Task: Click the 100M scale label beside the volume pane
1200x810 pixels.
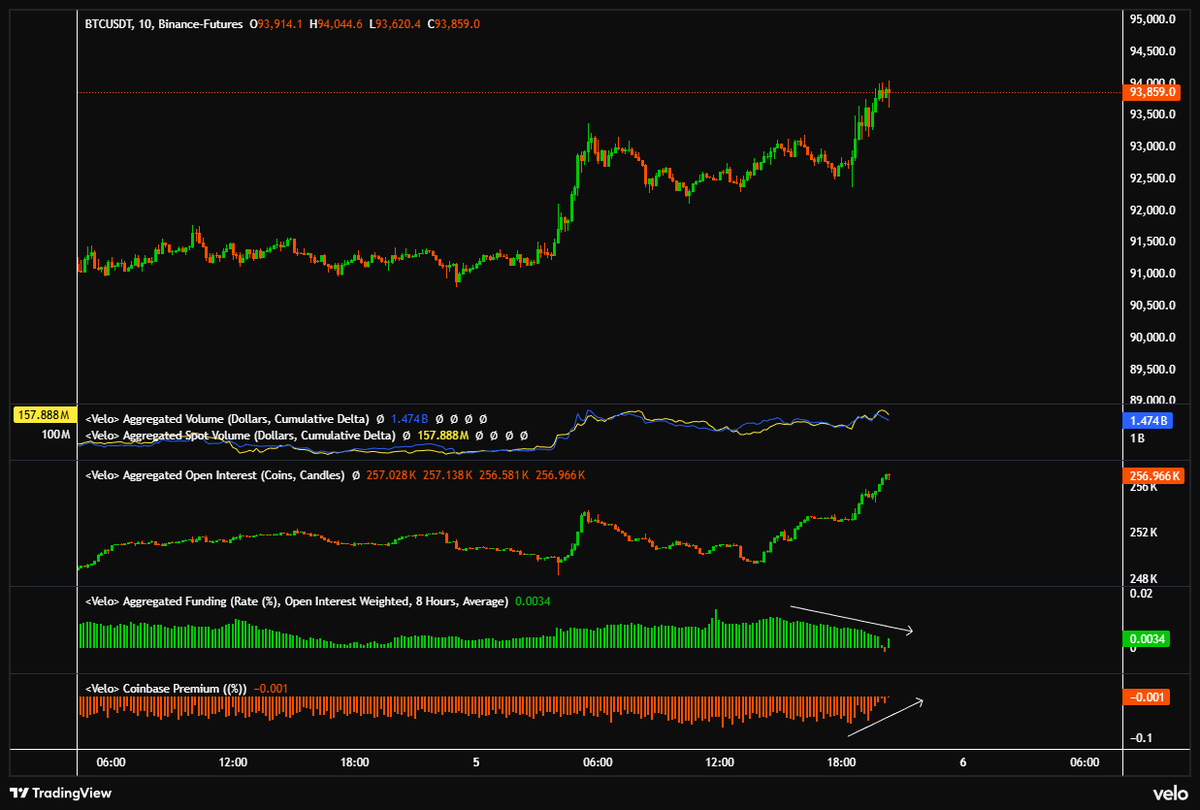Action: (55, 435)
